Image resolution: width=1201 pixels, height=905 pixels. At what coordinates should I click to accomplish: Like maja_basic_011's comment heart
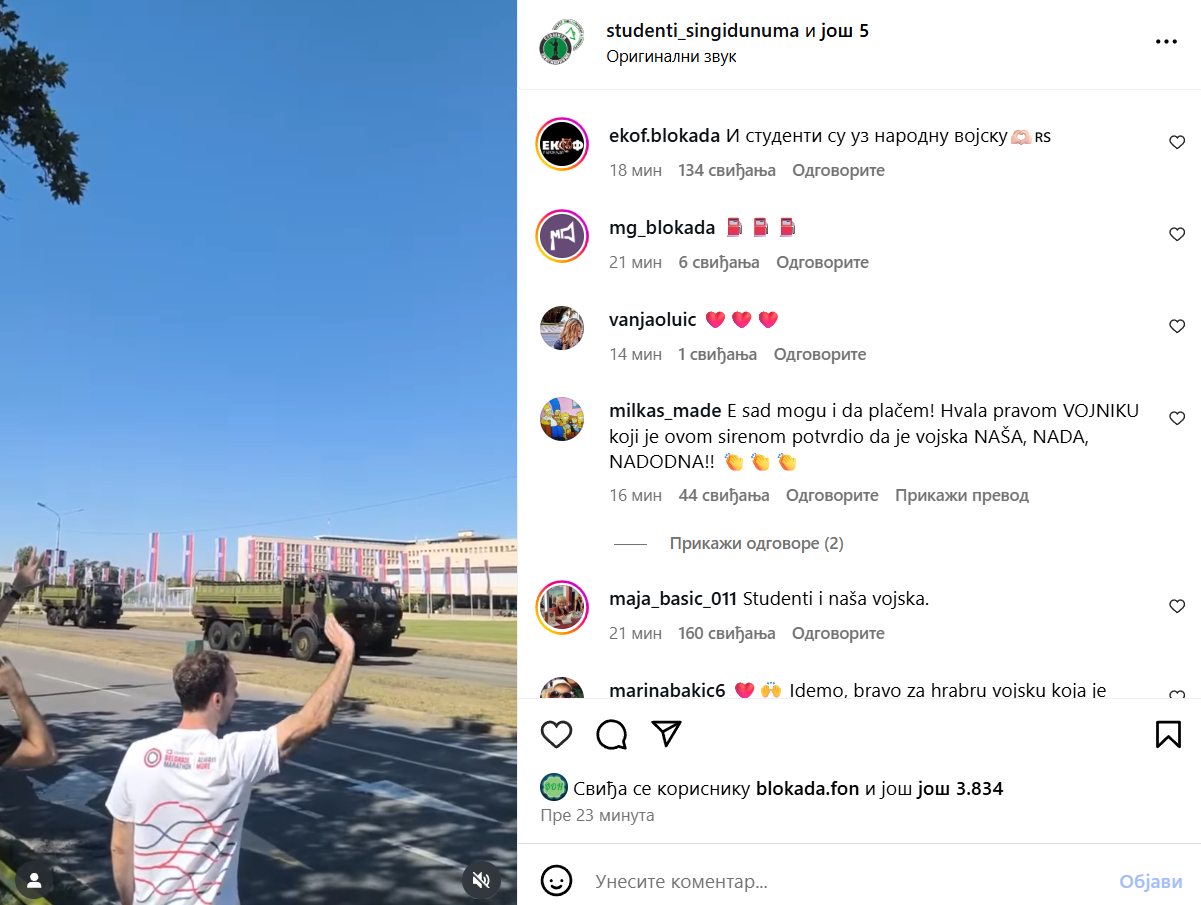1177,607
